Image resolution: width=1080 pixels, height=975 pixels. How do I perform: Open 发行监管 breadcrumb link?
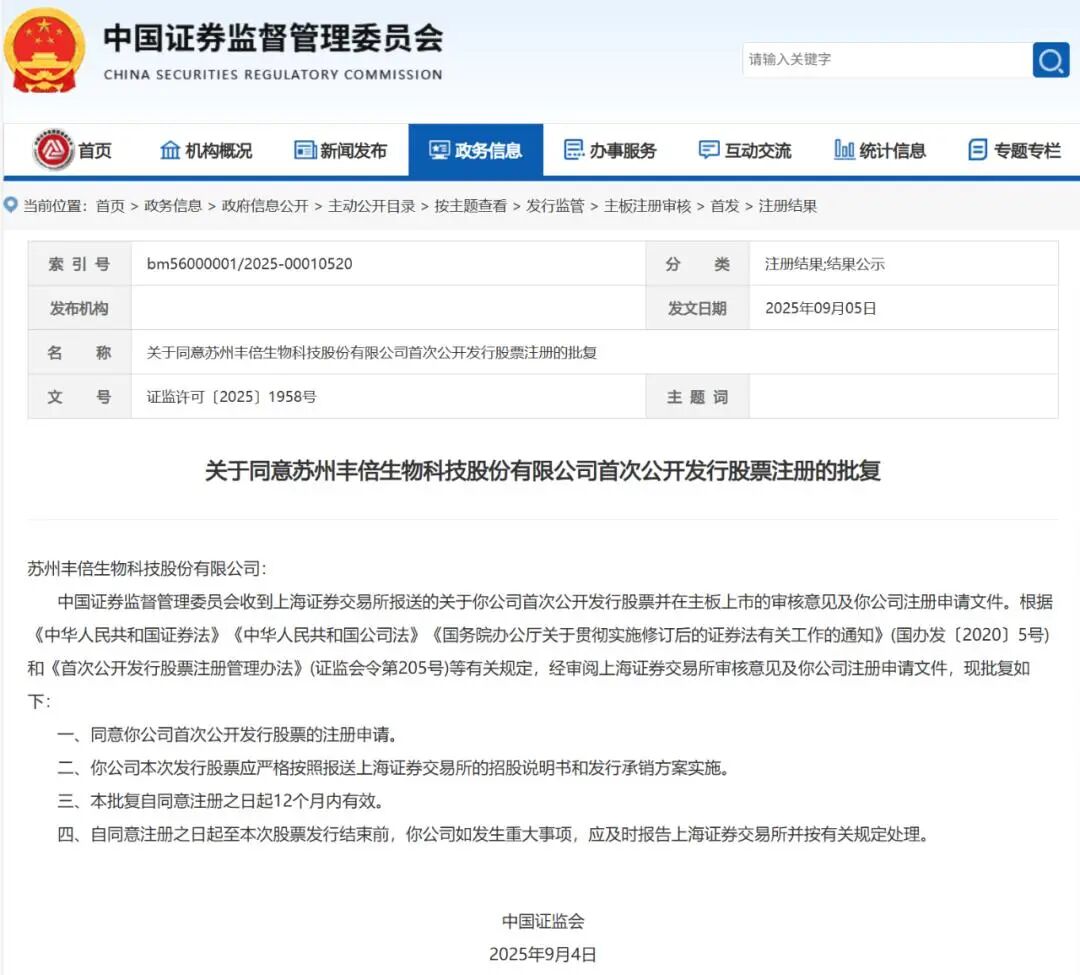[x=555, y=206]
